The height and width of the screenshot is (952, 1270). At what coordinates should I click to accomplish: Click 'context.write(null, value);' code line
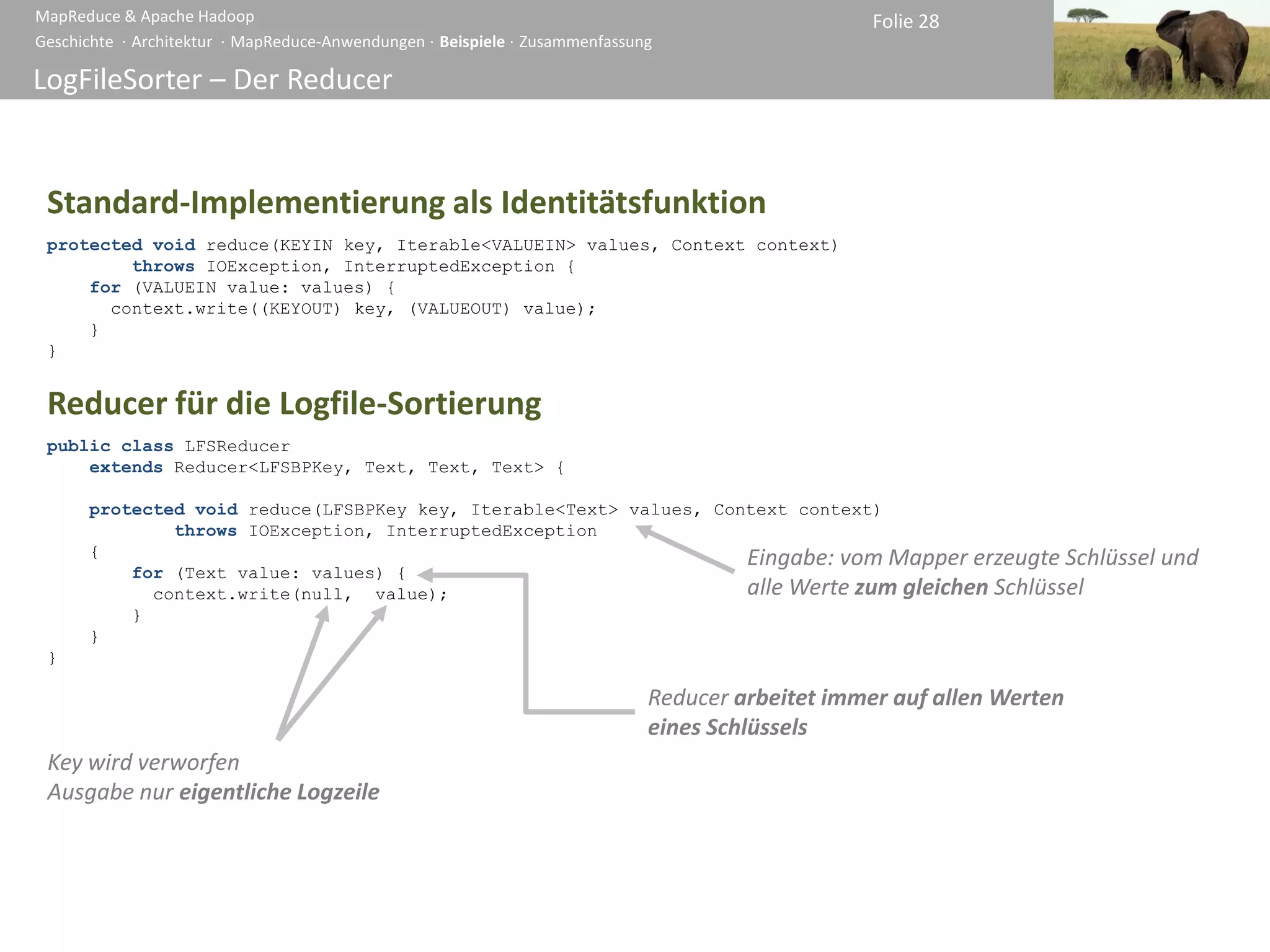pyautogui.click(x=300, y=594)
